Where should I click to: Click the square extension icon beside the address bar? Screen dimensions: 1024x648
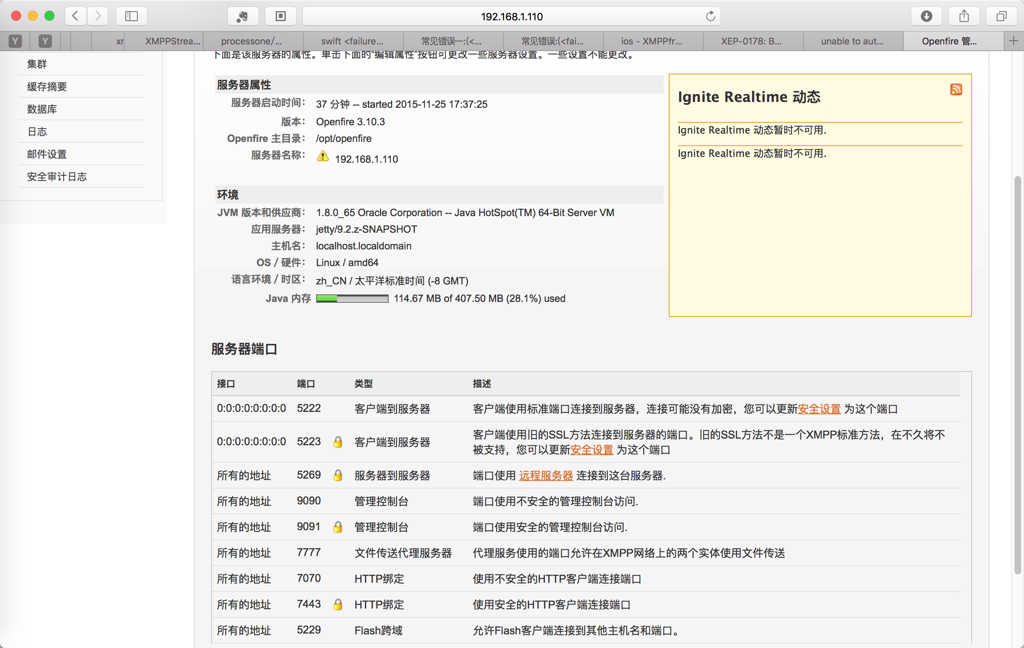281,16
